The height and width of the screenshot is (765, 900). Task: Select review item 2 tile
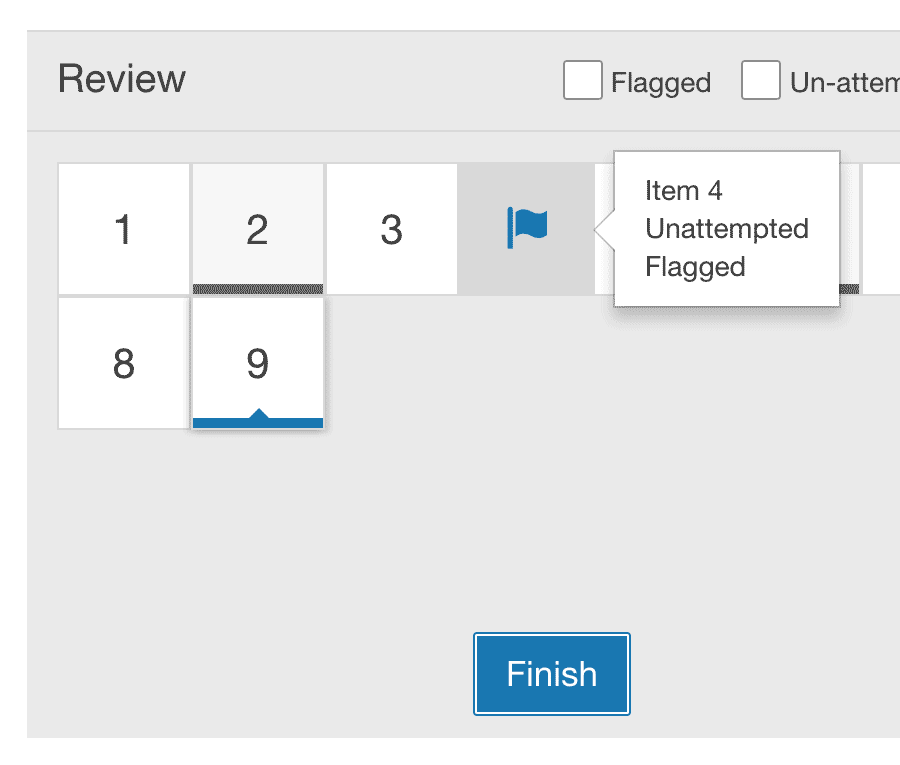click(258, 229)
